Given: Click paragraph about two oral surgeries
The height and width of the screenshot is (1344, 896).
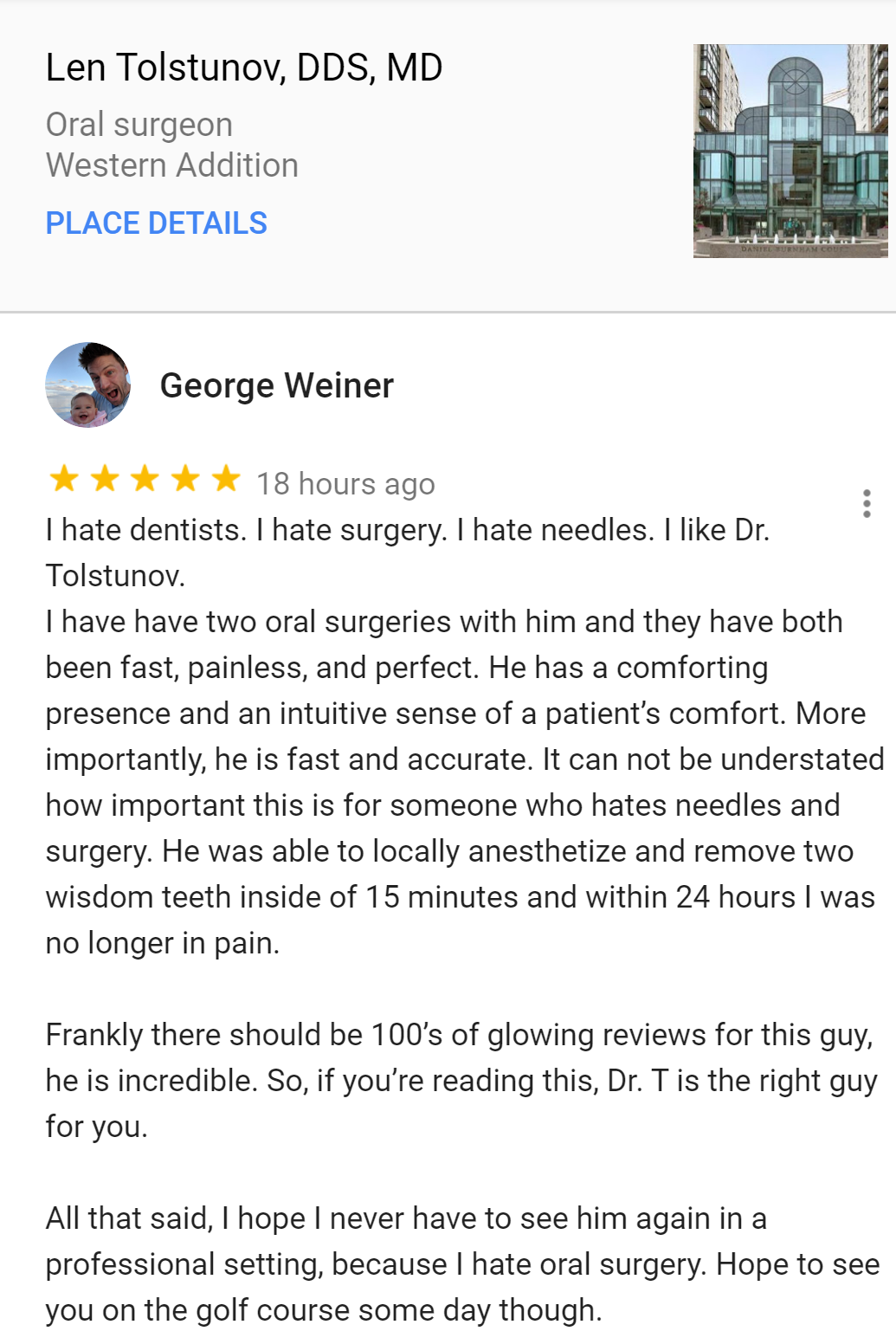Looking at the screenshot, I should (465, 782).
